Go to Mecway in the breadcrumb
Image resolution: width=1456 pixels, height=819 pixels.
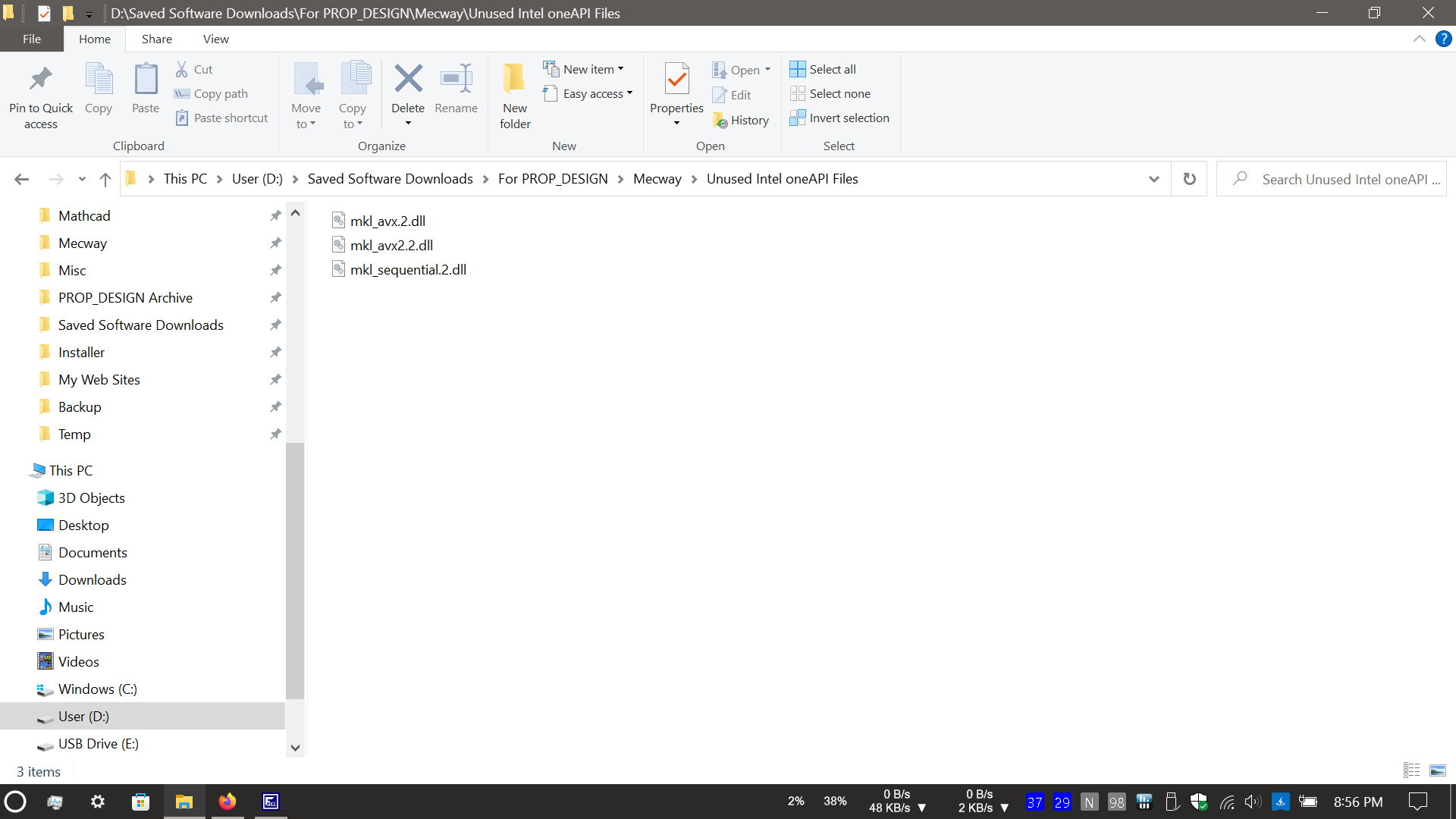click(x=657, y=179)
